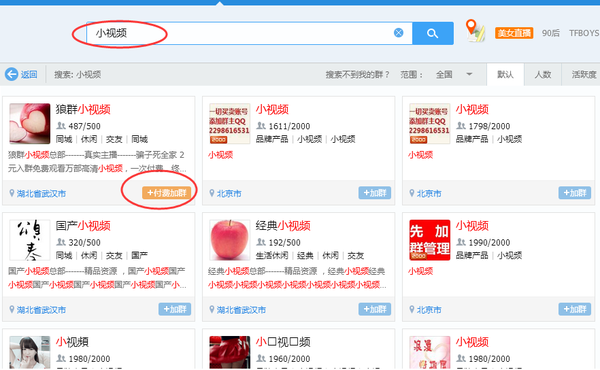The width and height of the screenshot is (600, 370).
Task: Click 湖北省武汉市 location on 国产小视频 card
Action: click(41, 310)
